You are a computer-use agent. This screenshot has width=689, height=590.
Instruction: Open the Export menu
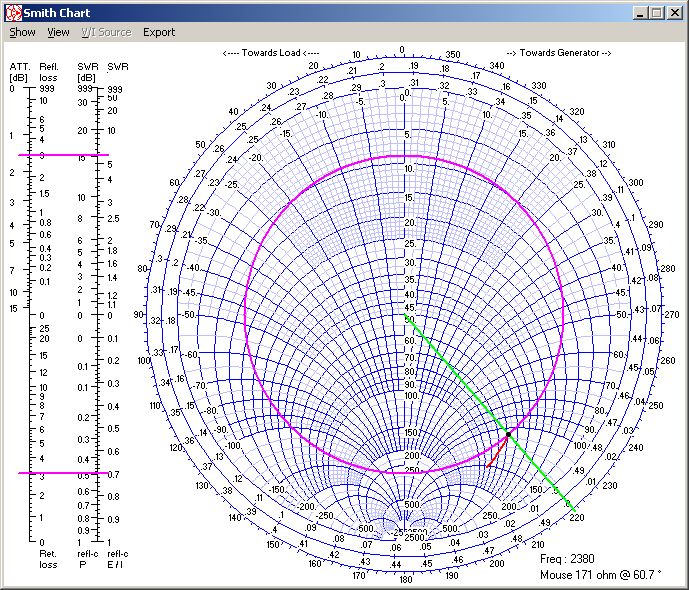point(159,32)
